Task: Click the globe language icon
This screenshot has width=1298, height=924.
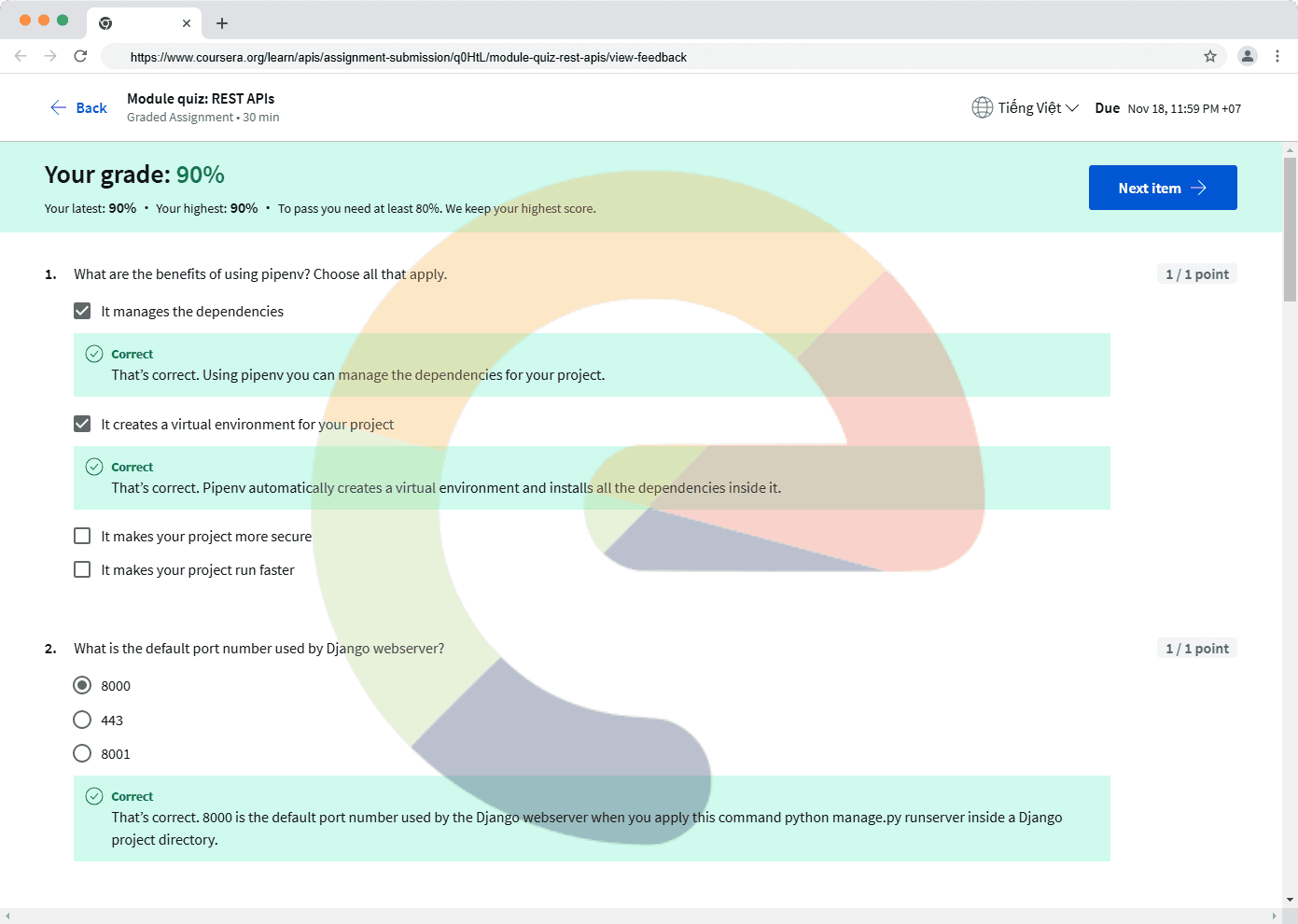Action: click(982, 107)
